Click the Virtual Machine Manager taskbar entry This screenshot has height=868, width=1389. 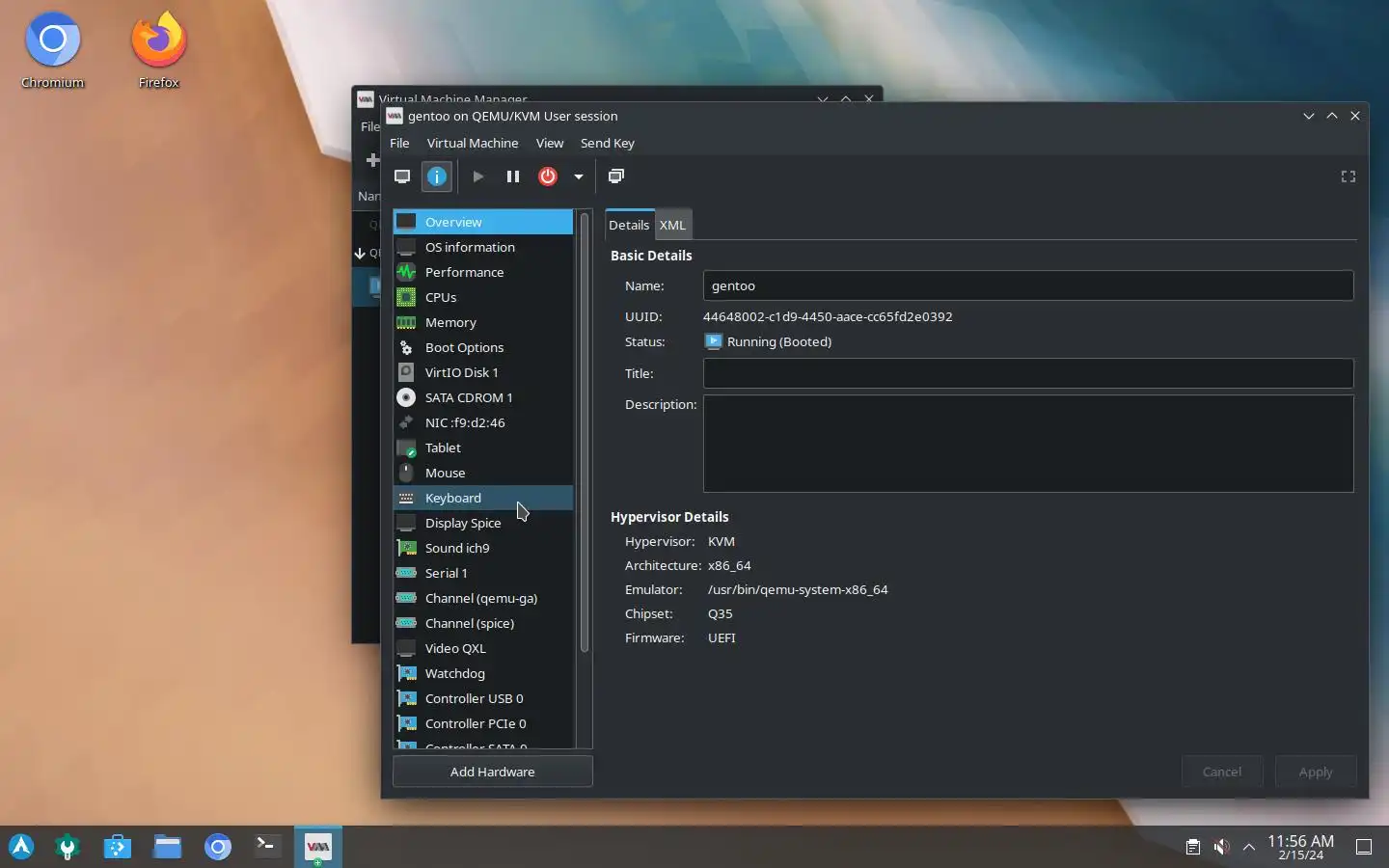pos(317,847)
